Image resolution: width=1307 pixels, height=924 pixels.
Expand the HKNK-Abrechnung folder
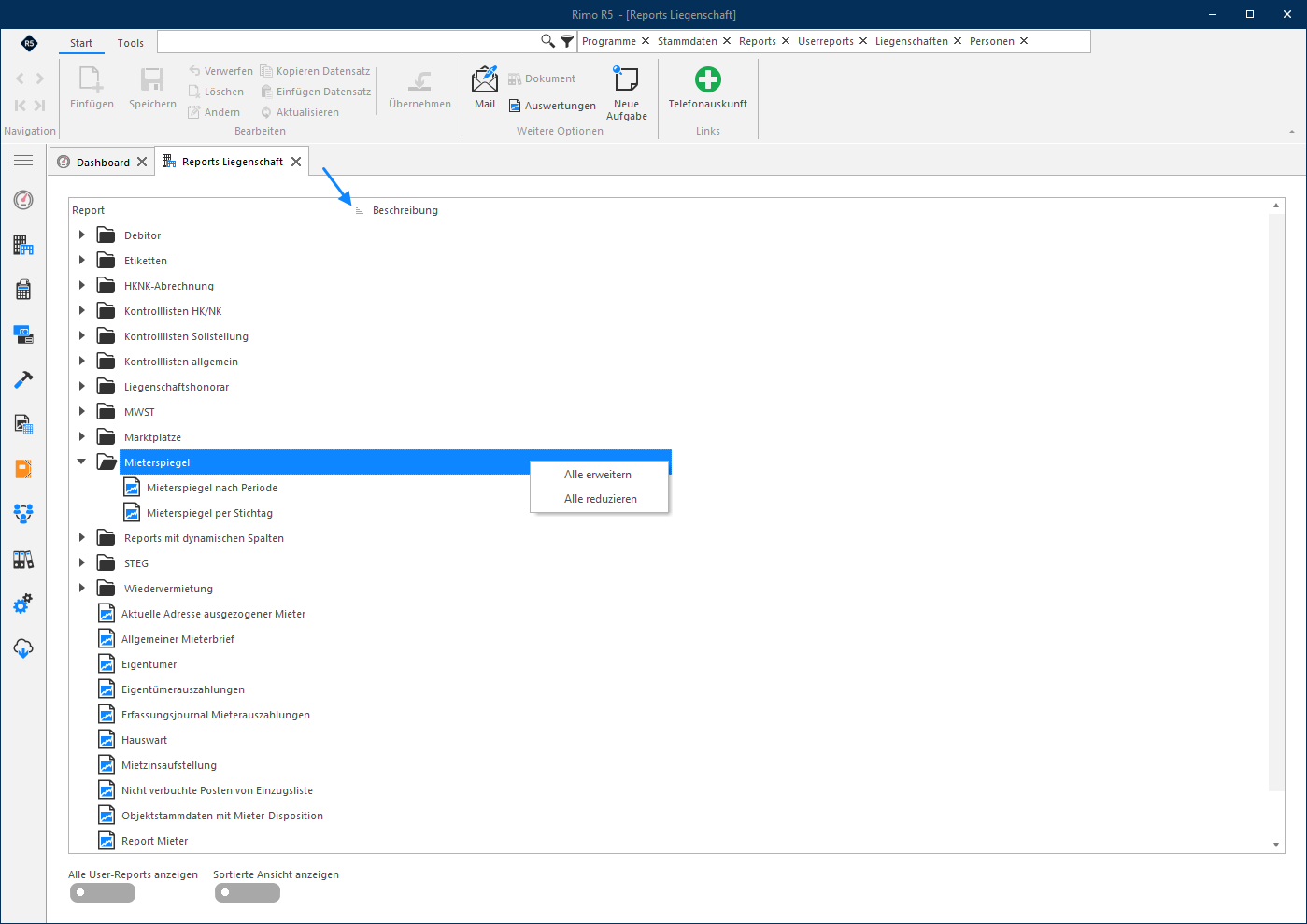click(x=82, y=286)
